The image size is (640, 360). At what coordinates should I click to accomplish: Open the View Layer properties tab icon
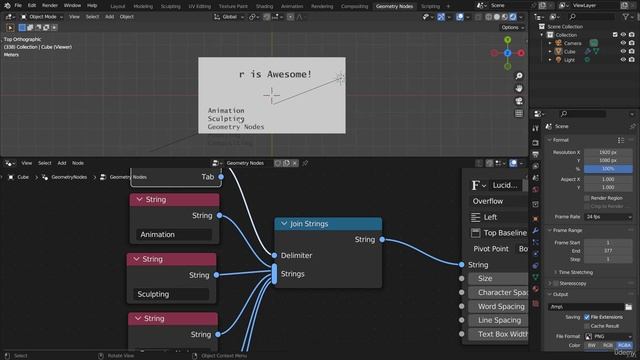536,166
